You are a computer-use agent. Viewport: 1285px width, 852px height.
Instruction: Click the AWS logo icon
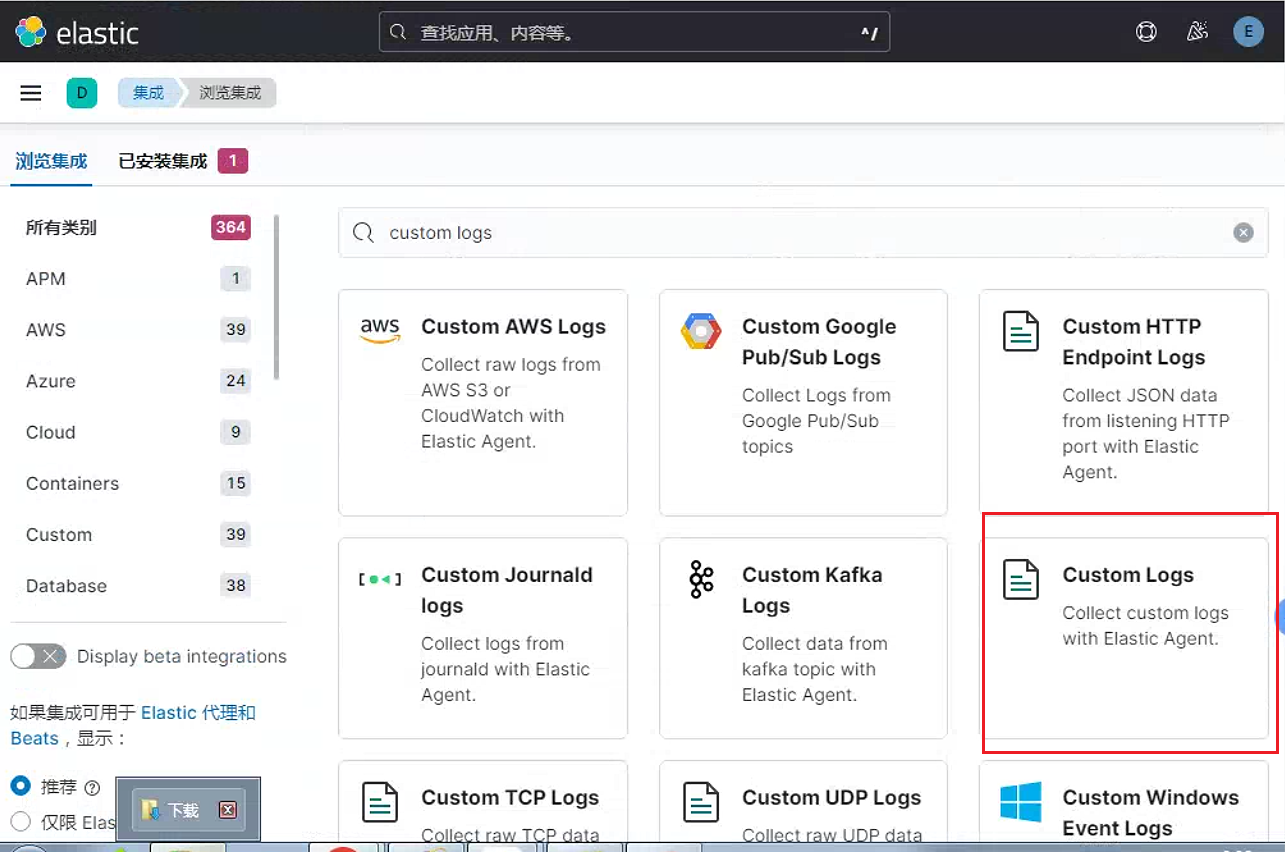coord(380,330)
